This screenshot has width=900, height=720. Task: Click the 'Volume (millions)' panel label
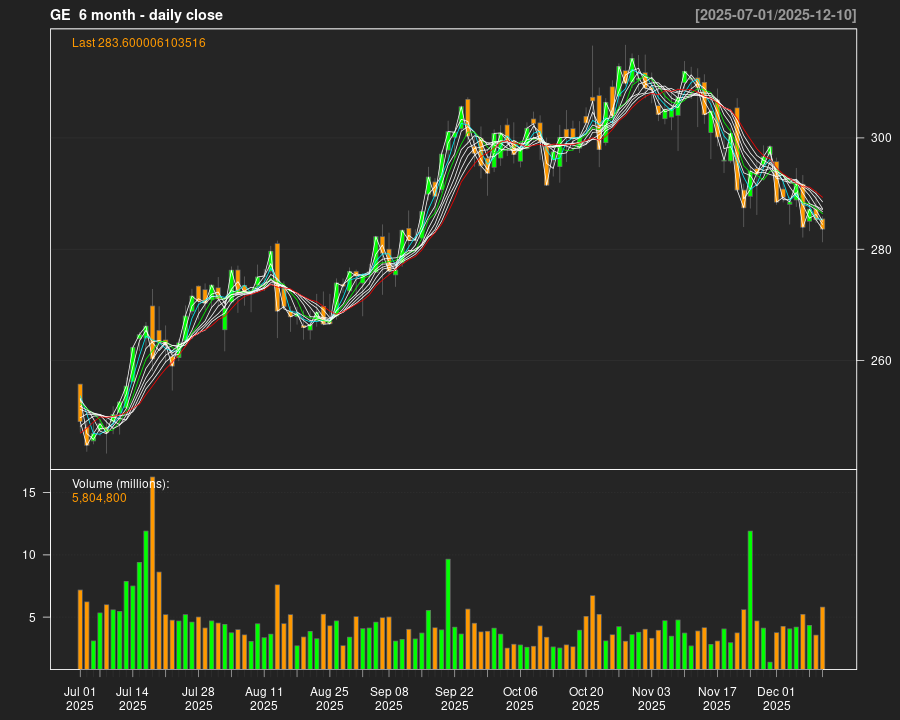pyautogui.click(x=121, y=484)
